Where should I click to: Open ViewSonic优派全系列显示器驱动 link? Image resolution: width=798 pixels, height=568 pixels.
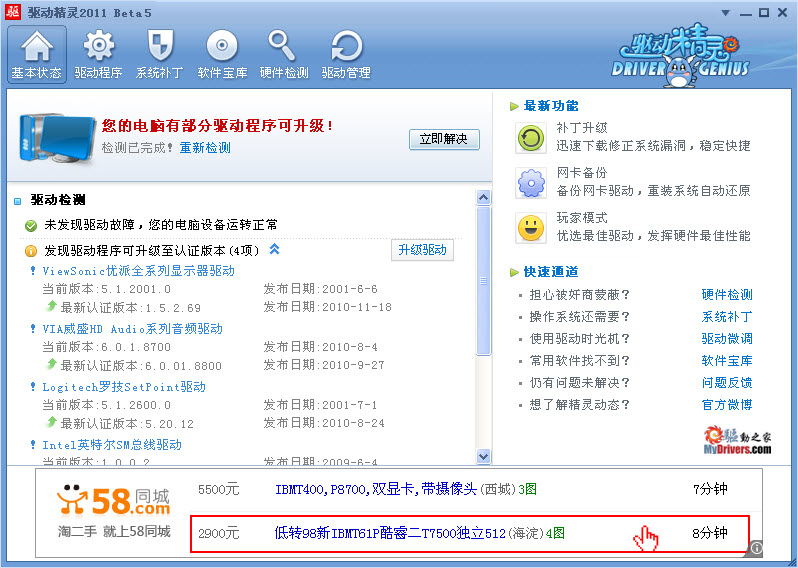138,271
